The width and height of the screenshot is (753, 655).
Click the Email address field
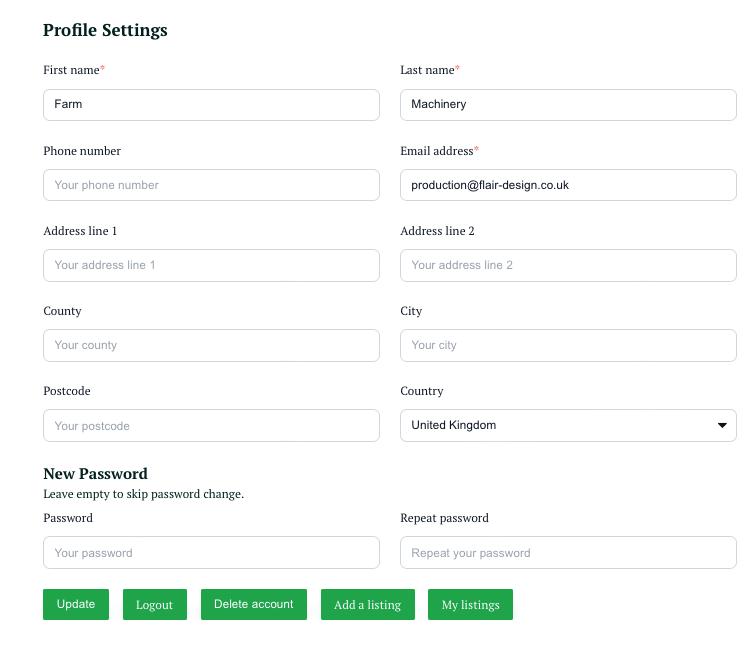(568, 185)
